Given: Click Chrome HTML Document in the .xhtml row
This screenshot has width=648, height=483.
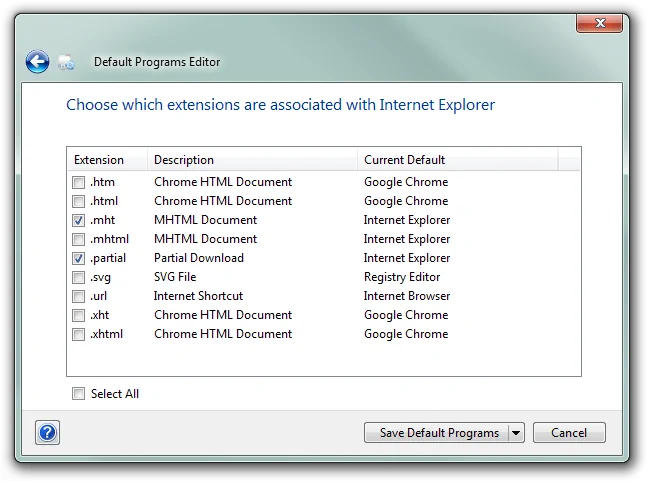Looking at the screenshot, I should click(223, 334).
